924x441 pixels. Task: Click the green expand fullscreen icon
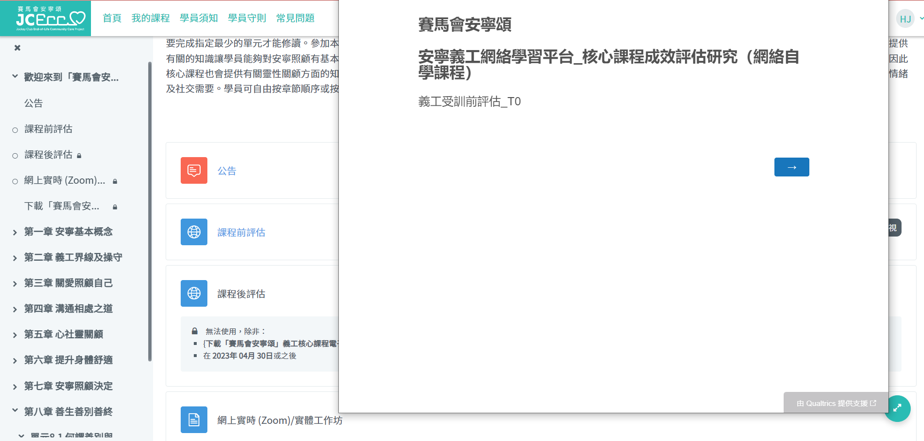point(897,408)
